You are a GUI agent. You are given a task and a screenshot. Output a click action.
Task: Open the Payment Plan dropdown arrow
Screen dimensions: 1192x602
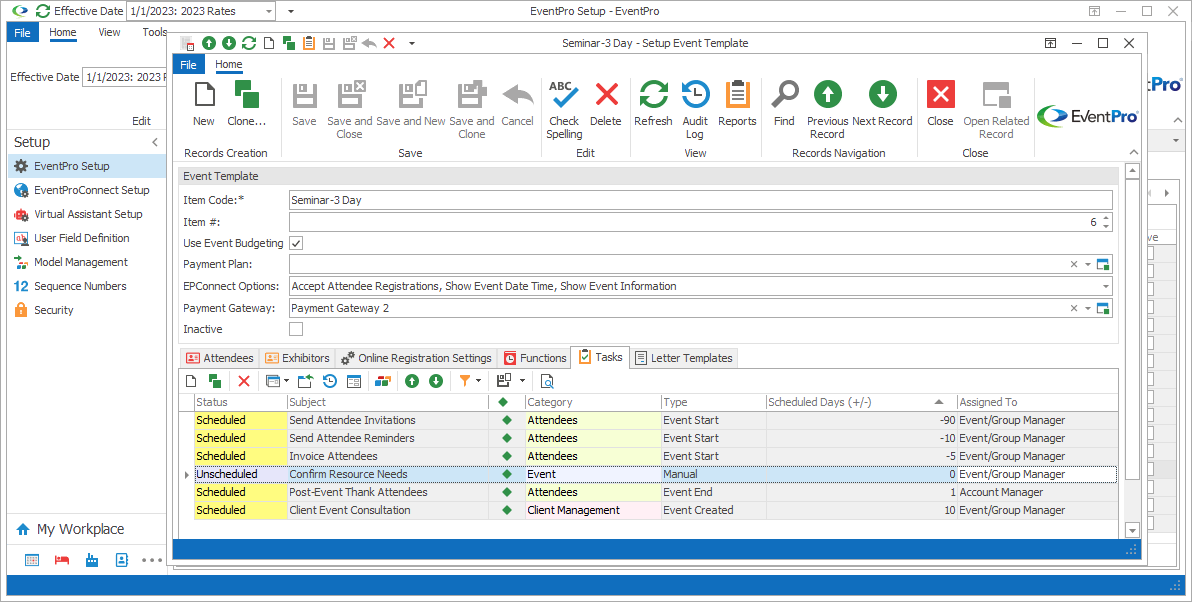pos(1088,265)
